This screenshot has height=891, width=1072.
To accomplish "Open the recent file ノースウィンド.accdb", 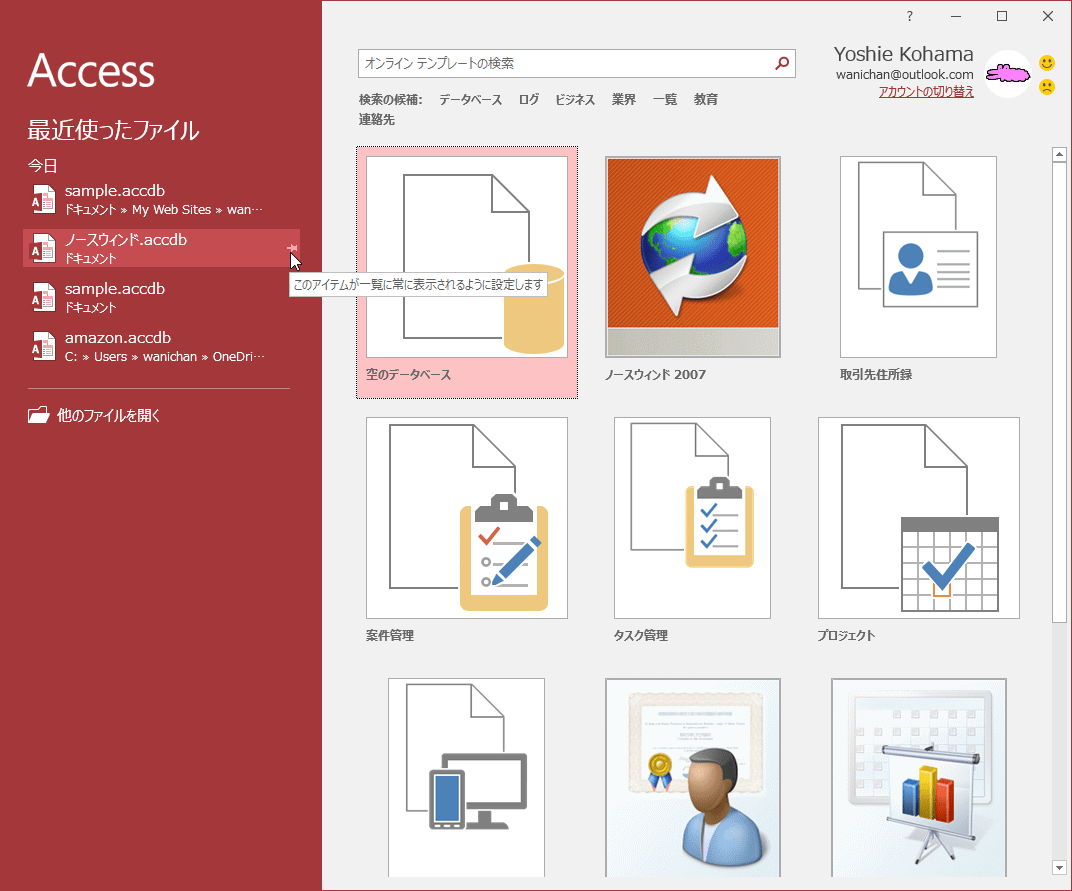I will [x=161, y=248].
